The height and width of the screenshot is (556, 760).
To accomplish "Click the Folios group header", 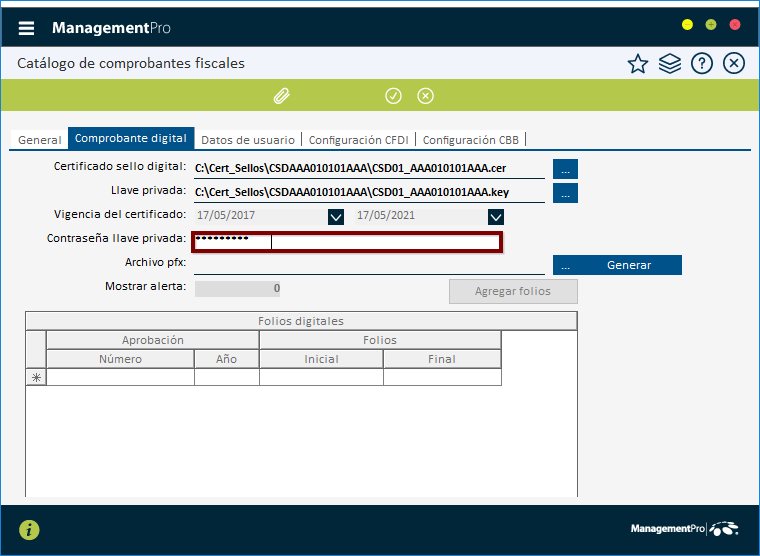I will [x=380, y=340].
